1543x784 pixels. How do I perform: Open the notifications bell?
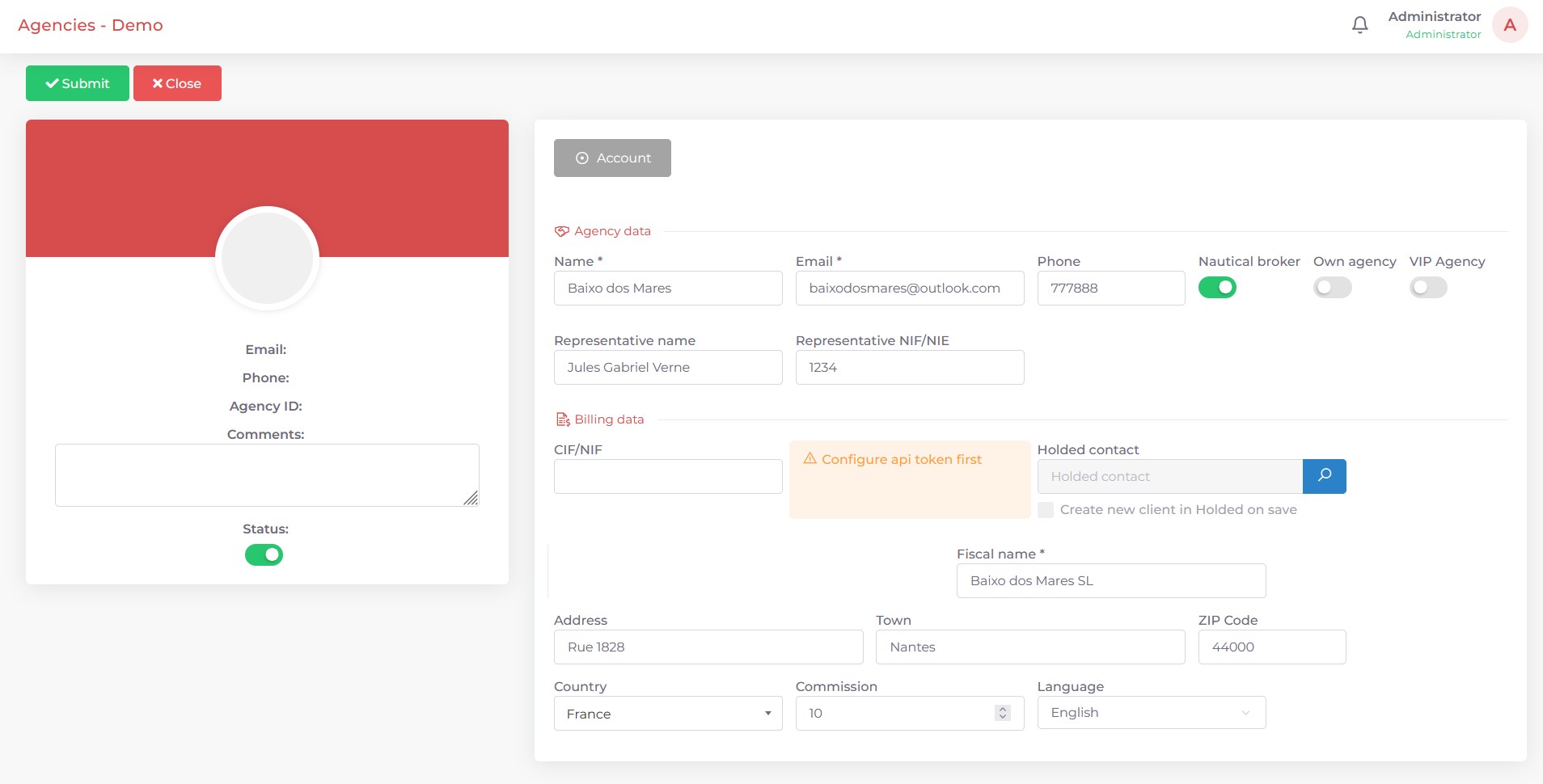pyautogui.click(x=1360, y=25)
